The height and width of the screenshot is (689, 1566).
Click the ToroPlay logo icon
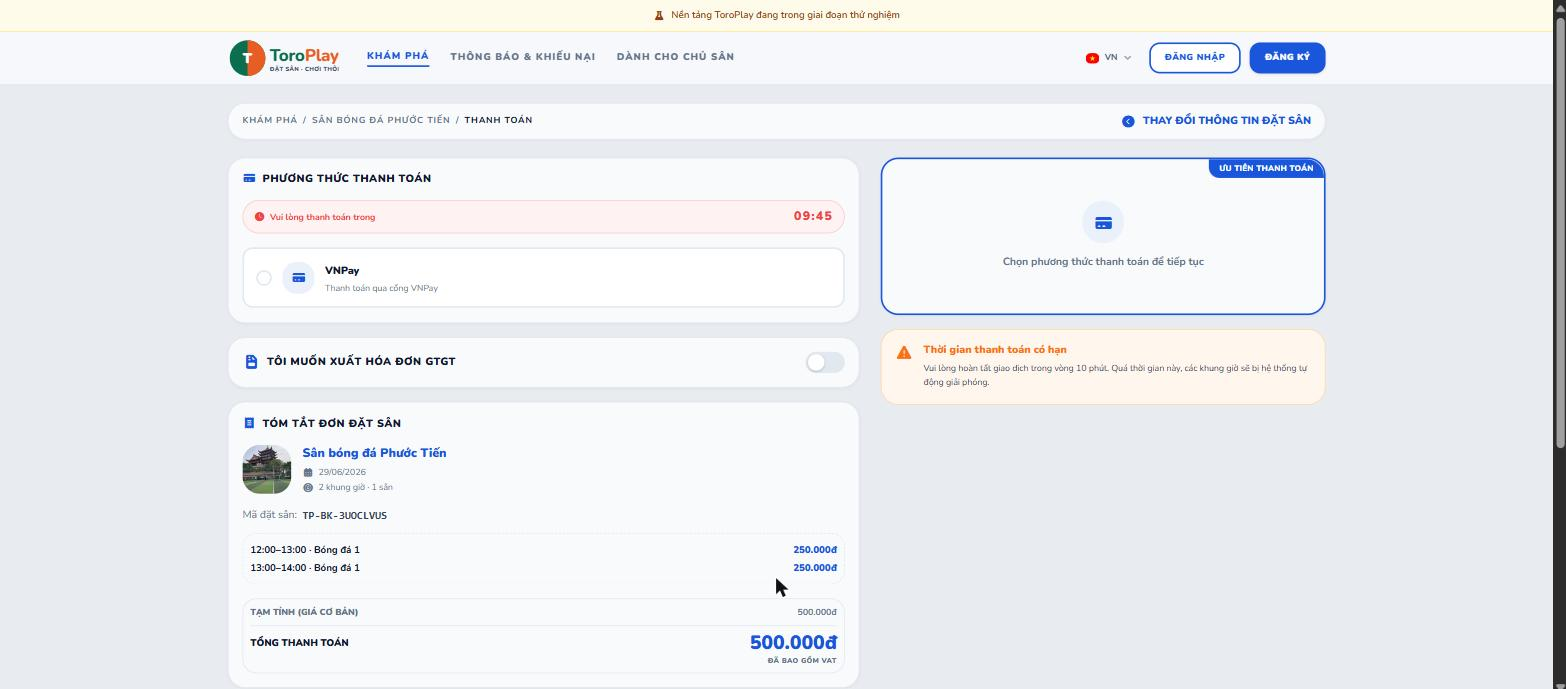tap(247, 58)
